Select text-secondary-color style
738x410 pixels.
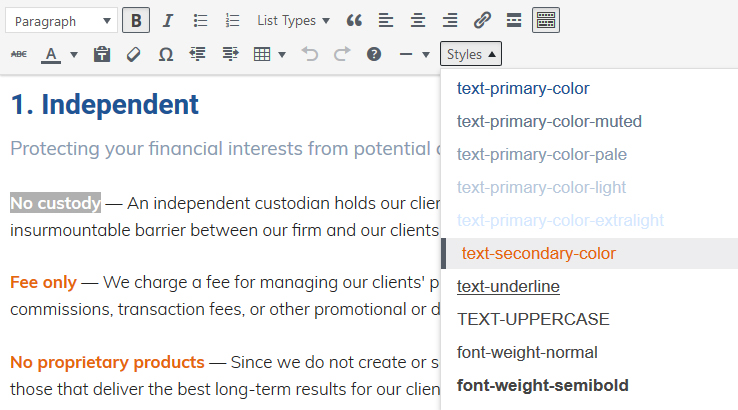[589, 253]
